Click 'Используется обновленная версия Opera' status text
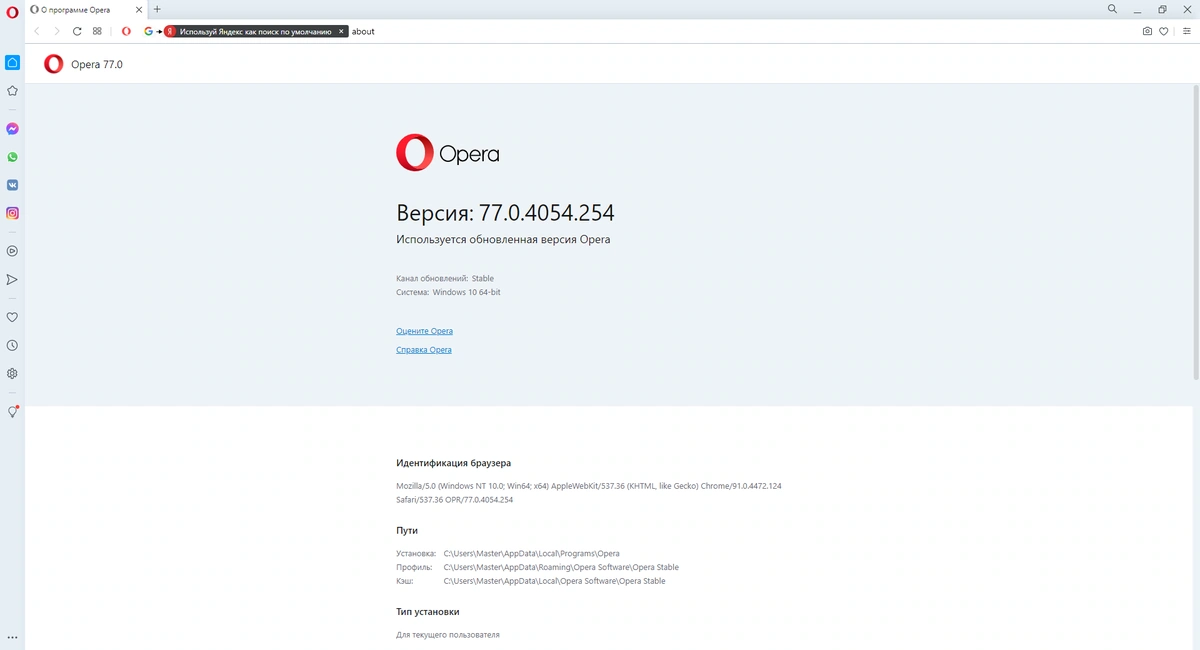The width and height of the screenshot is (1200, 650). tap(503, 240)
